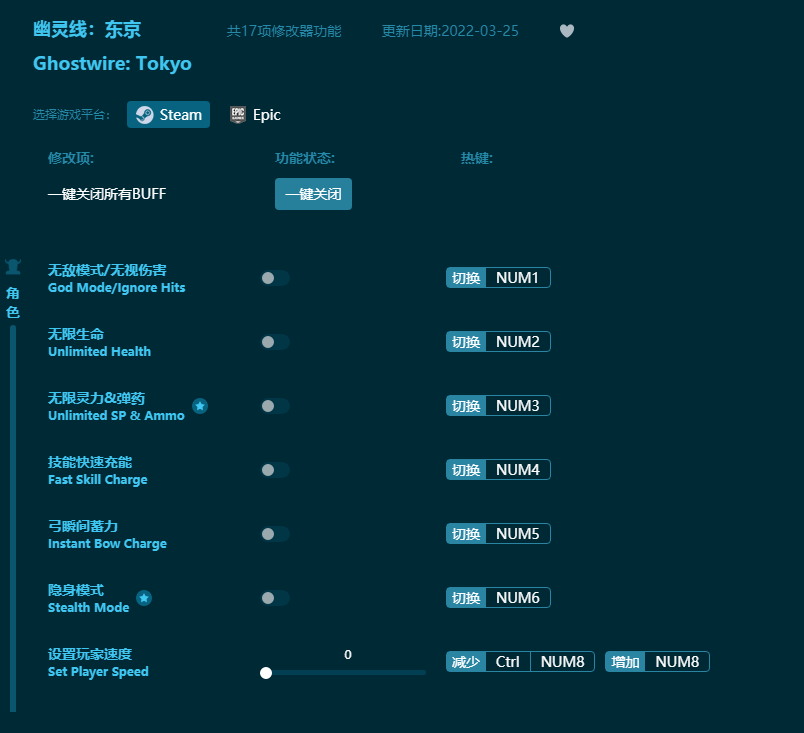Click the 切换 NUM1 hotkey button

coord(498,278)
